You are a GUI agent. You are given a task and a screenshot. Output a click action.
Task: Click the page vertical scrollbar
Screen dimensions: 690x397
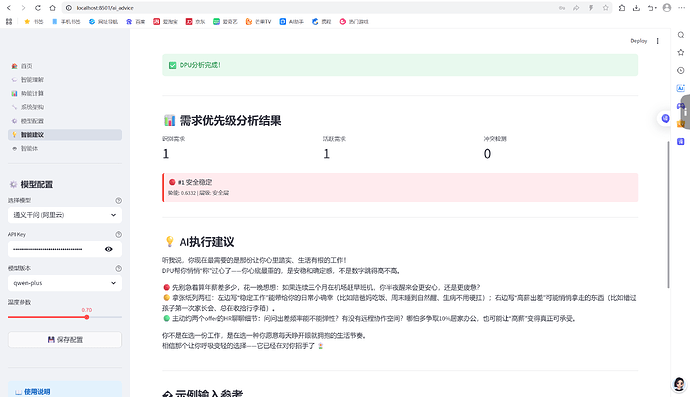668,215
